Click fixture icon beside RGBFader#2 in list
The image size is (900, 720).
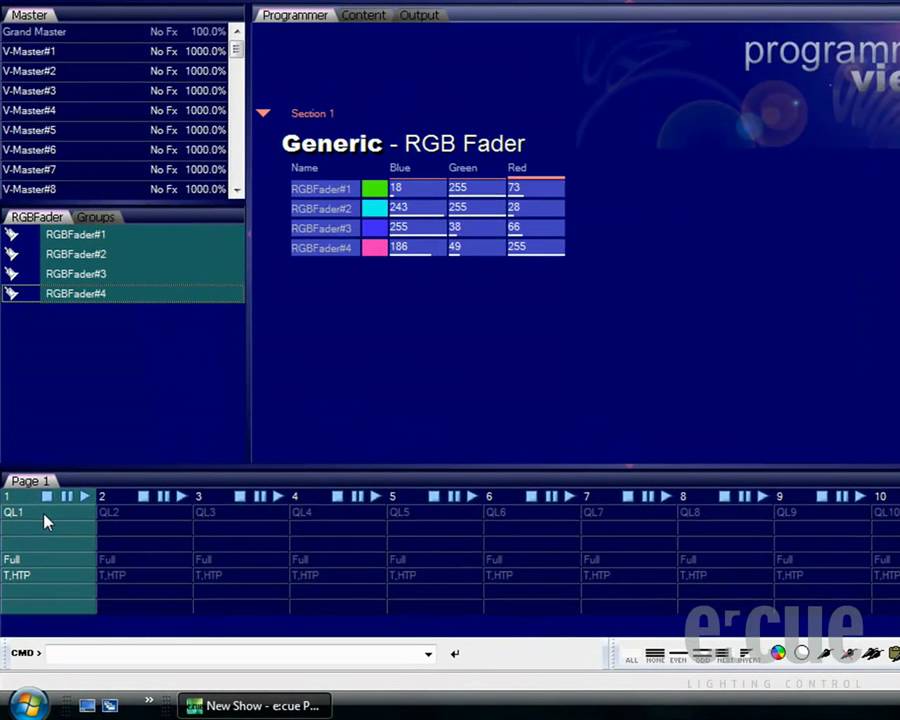pos(11,254)
